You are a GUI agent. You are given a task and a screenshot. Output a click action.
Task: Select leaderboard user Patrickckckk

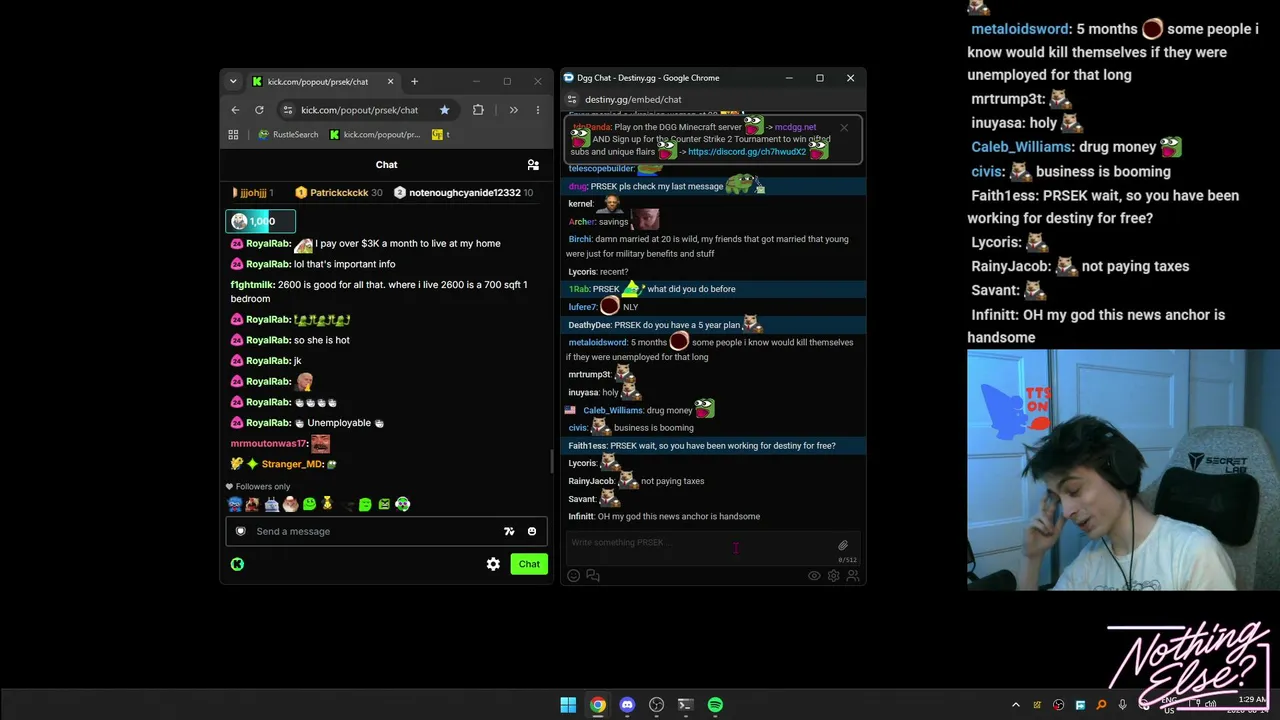click(x=339, y=192)
